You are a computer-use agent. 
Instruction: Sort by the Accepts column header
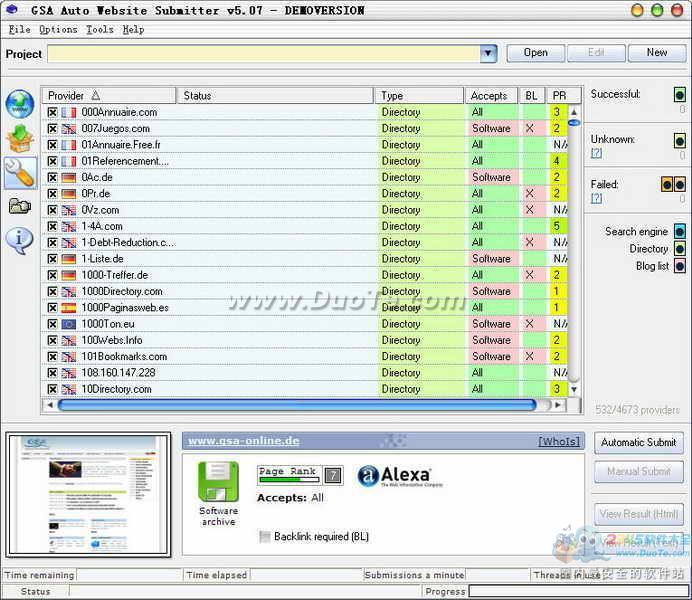click(x=491, y=96)
